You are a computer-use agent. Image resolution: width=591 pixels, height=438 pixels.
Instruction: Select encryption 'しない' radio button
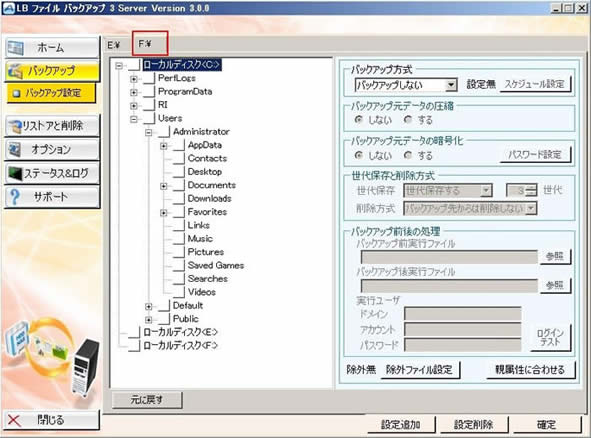point(359,155)
